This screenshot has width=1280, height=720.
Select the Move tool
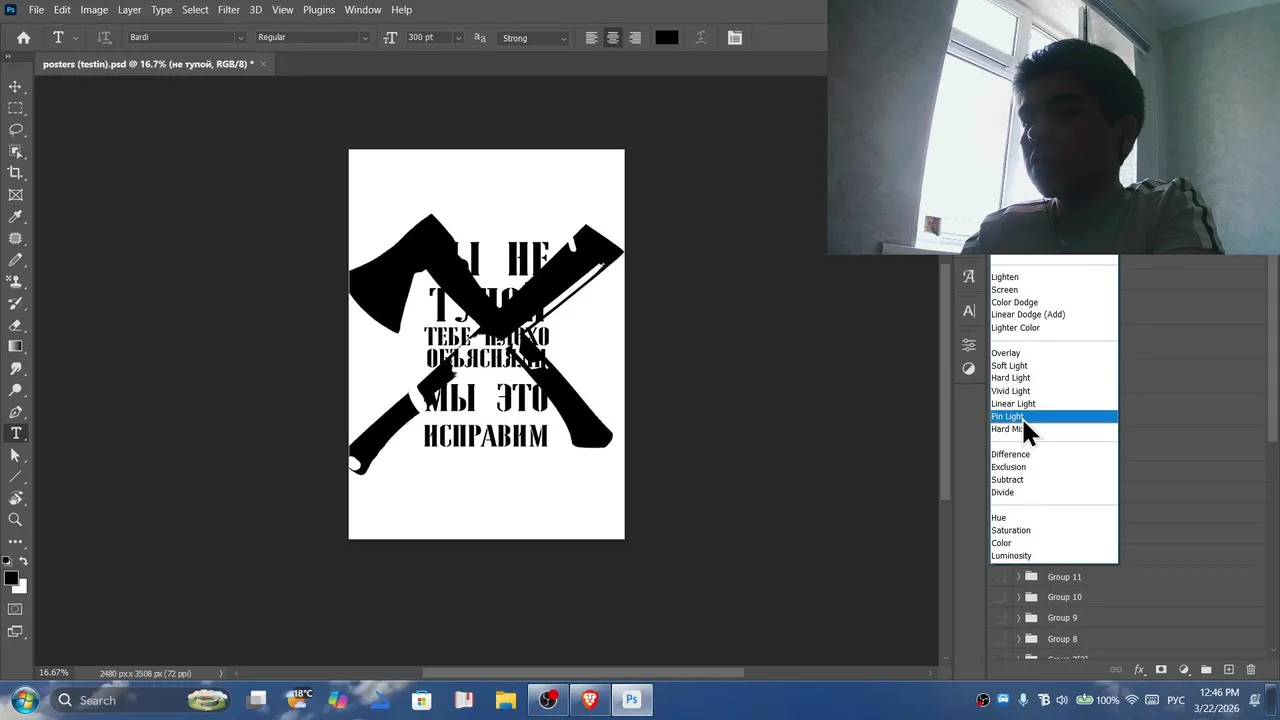pos(15,87)
